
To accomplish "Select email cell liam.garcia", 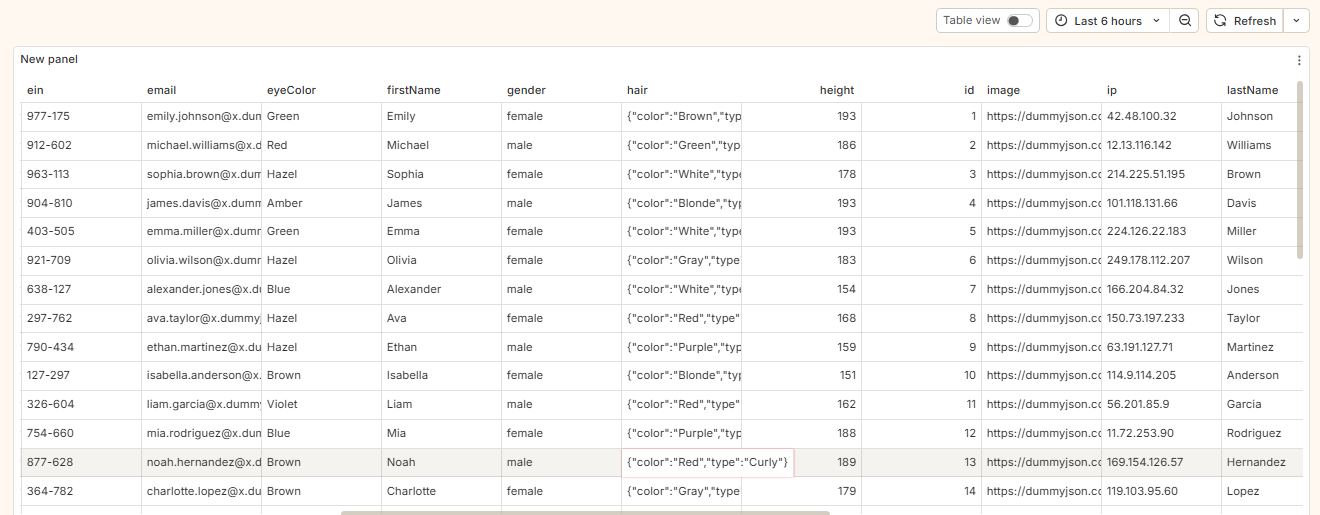I will [x=201, y=405].
